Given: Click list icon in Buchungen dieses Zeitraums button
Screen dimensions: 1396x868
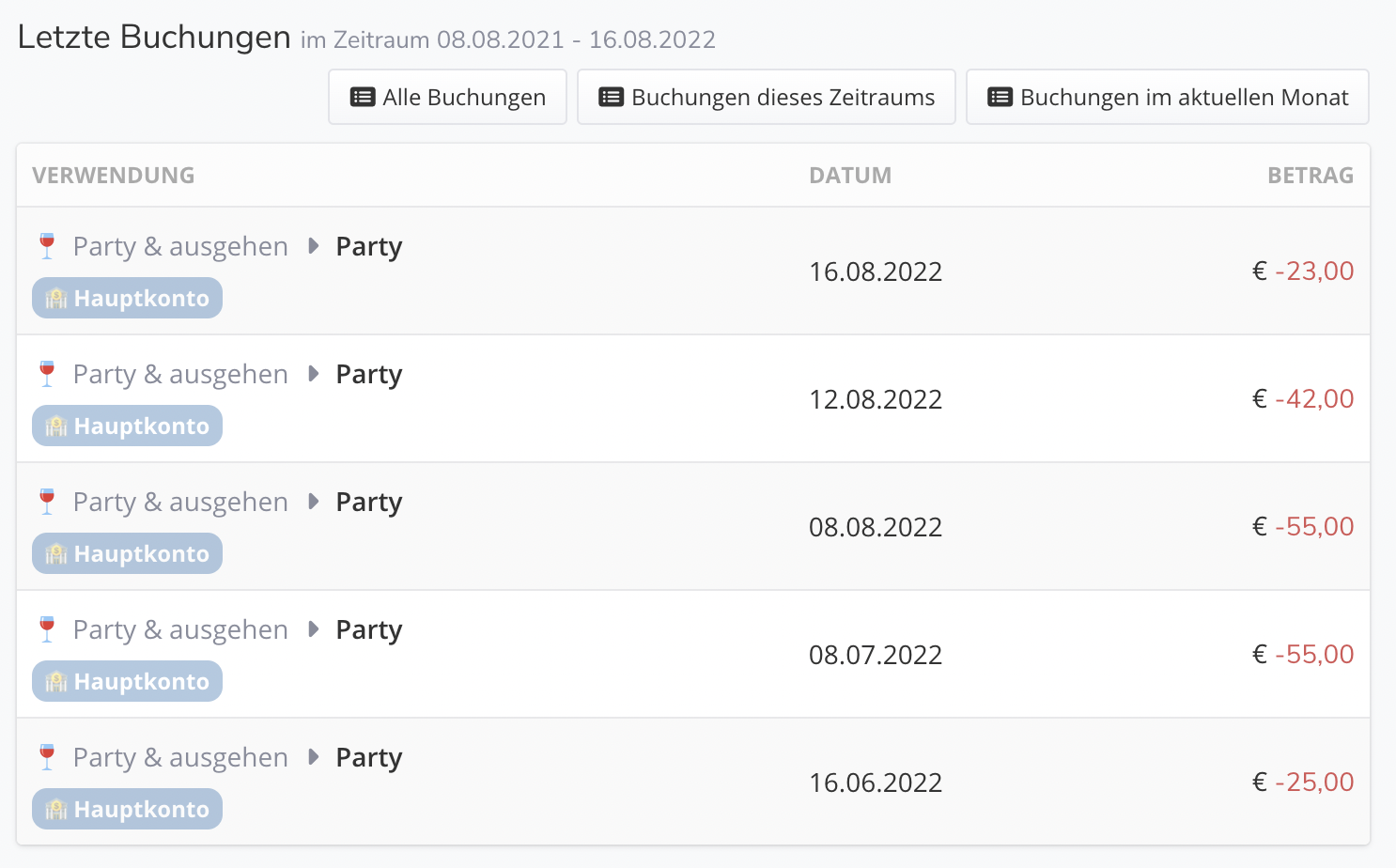Looking at the screenshot, I should tap(612, 97).
